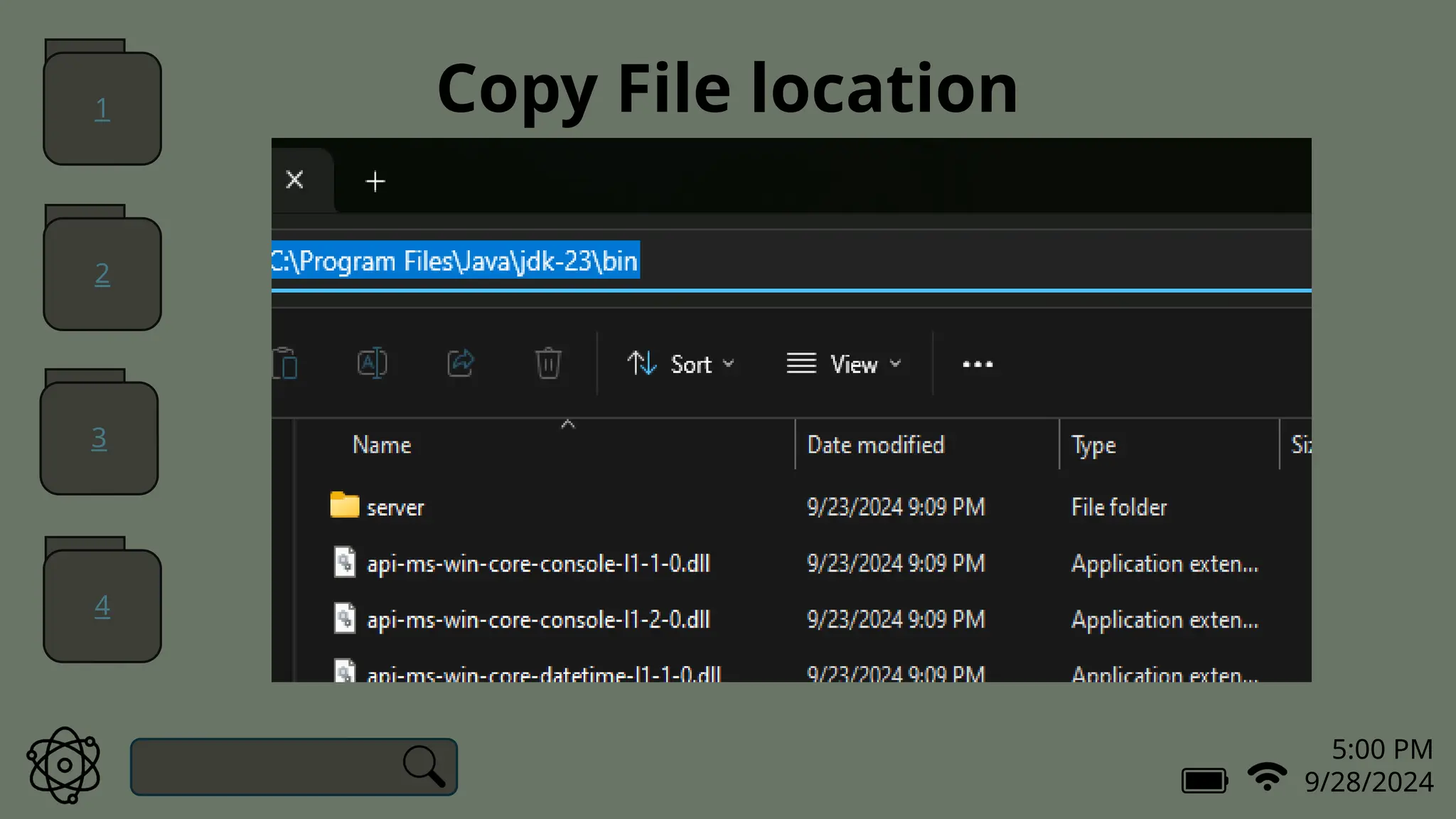Click the console-l1-1-0.dll file icon
1456x819 pixels.
(345, 562)
